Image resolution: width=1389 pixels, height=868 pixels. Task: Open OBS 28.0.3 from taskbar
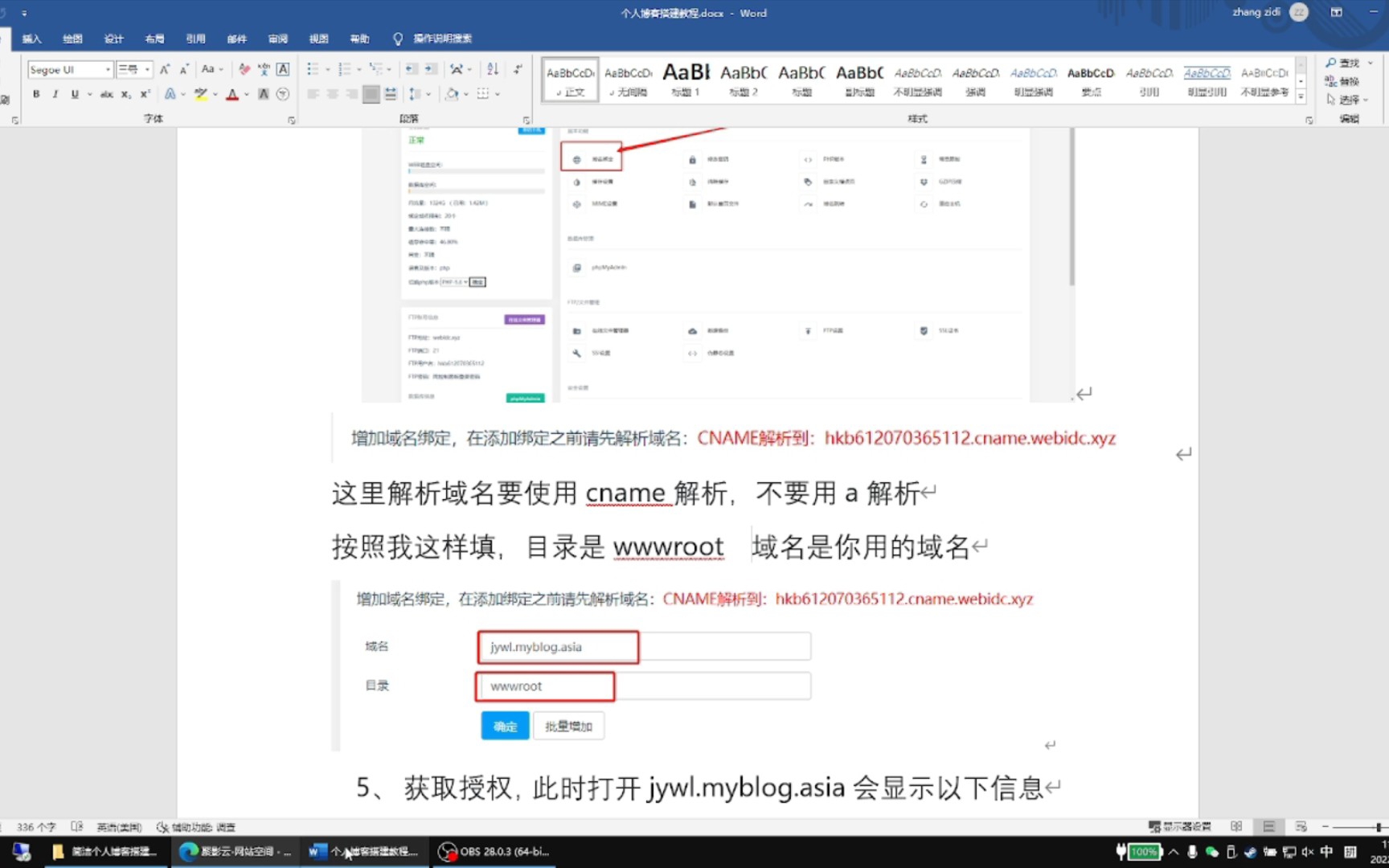click(494, 851)
